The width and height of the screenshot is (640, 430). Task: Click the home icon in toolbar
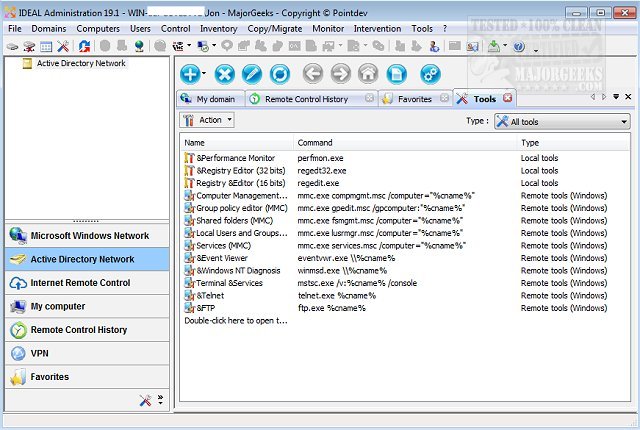(368, 73)
